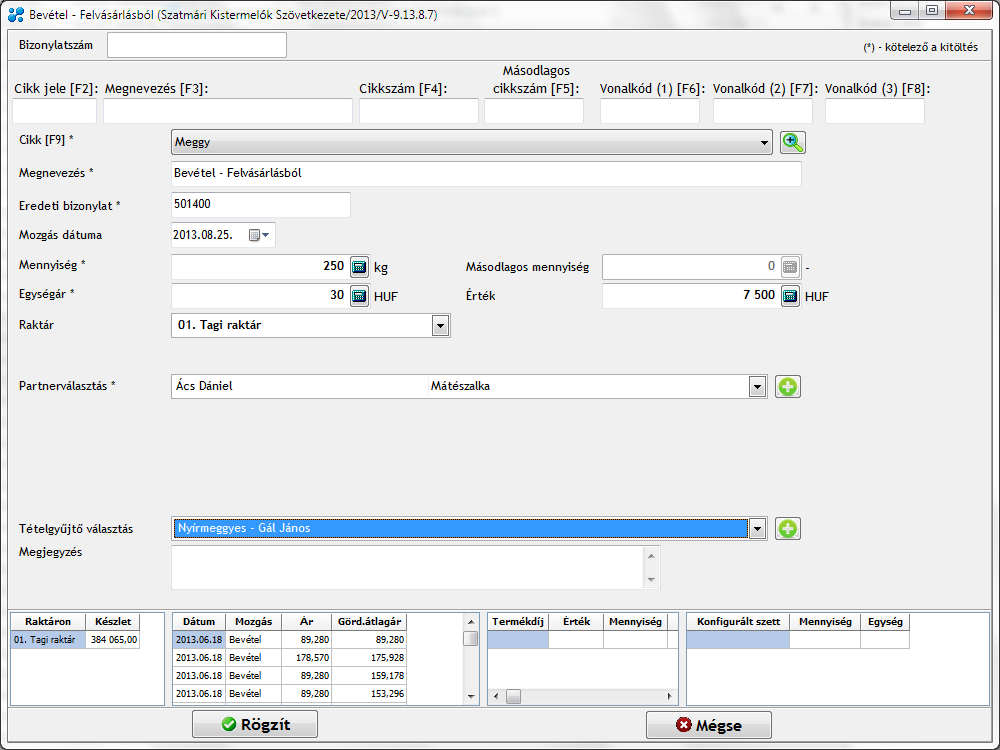1000x750 pixels.
Task: Click the 178,570 price cell
Action: coord(307,658)
